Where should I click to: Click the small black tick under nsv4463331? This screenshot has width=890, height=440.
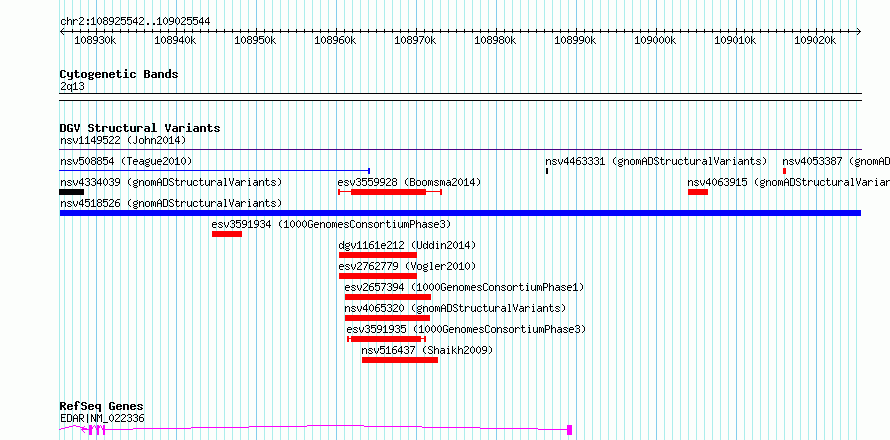[x=547, y=171]
